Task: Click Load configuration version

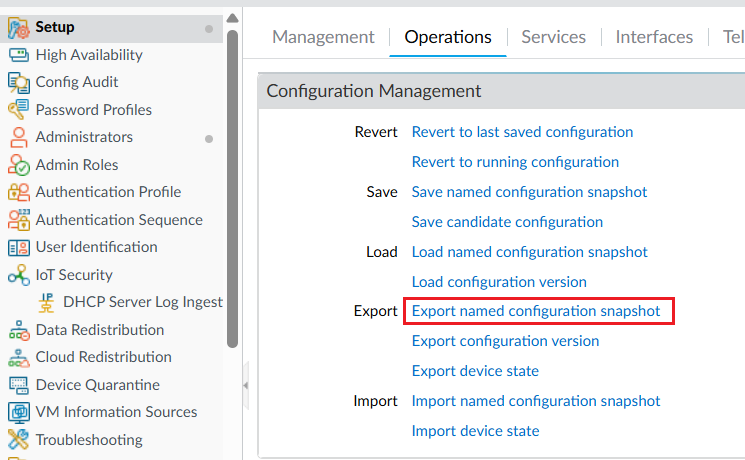Action: coord(499,282)
